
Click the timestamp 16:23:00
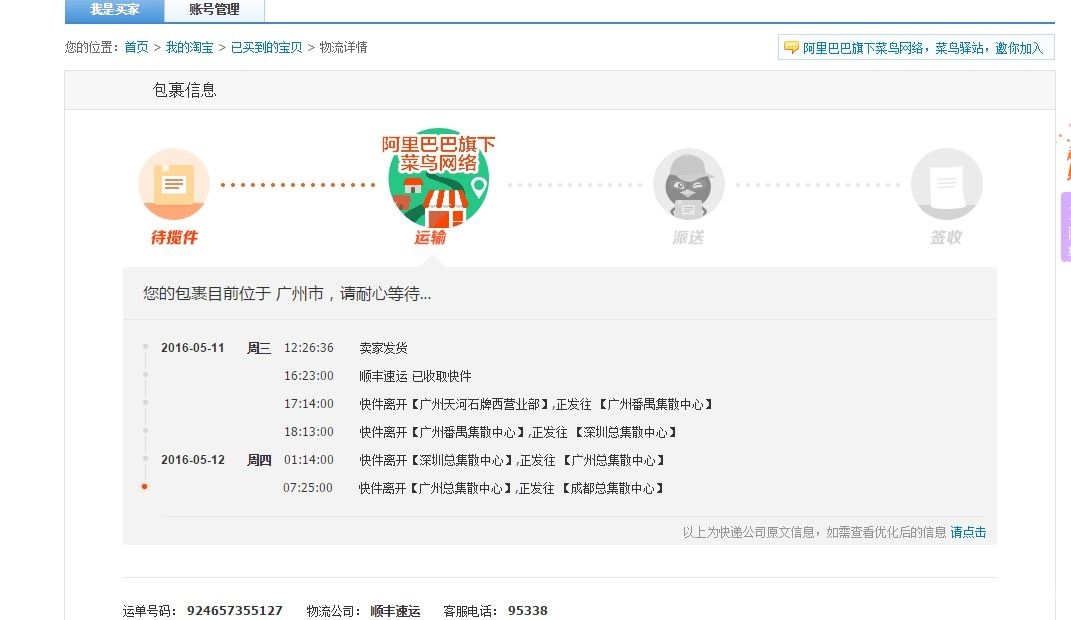point(309,376)
